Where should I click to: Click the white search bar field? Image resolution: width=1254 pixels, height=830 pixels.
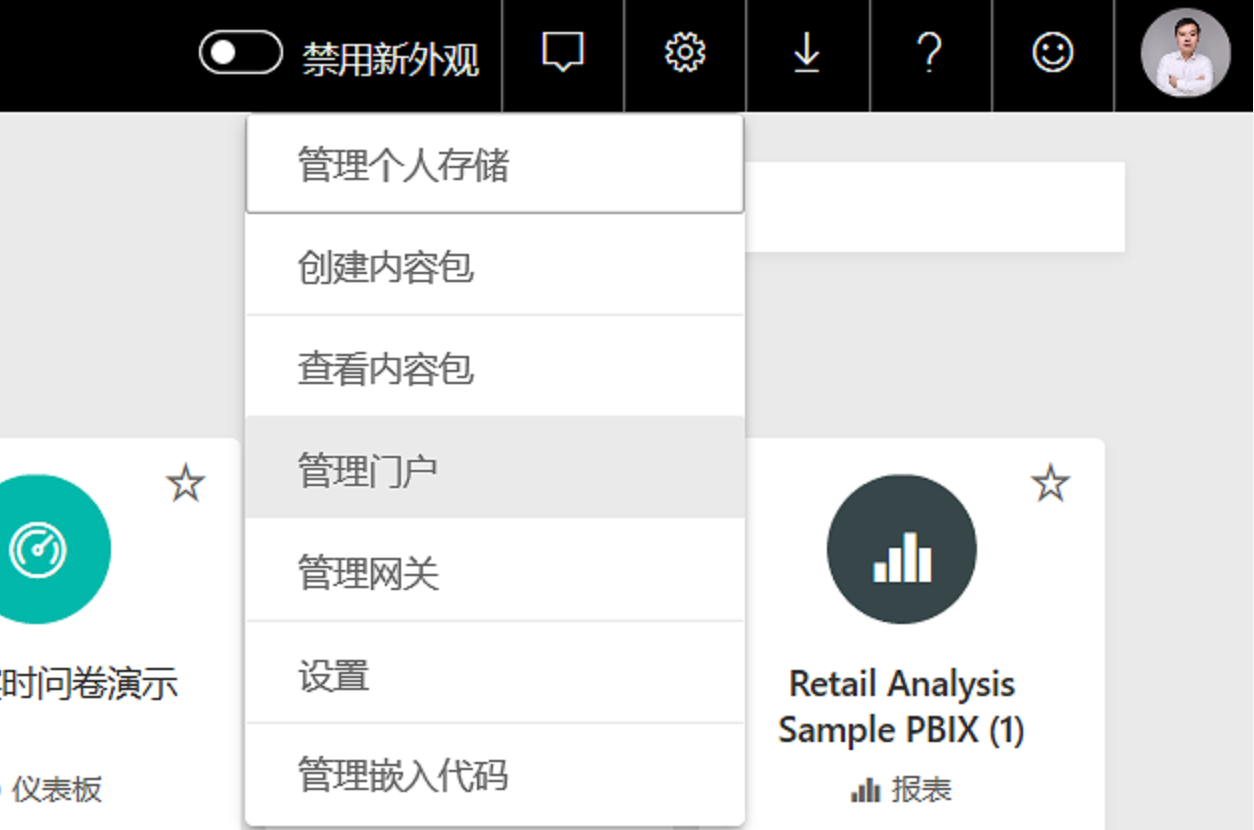coord(935,206)
